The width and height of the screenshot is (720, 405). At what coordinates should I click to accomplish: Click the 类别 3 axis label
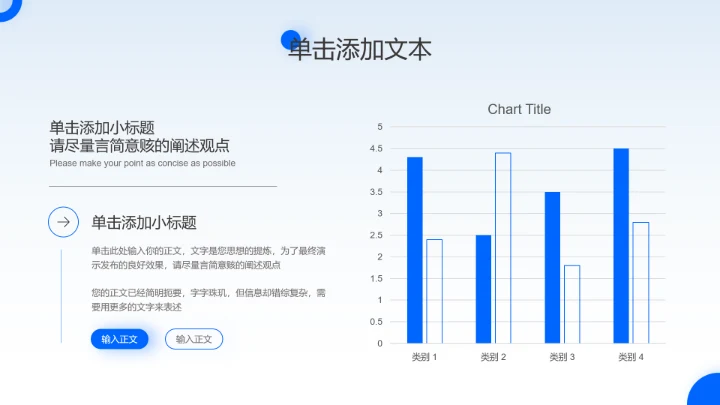562,357
